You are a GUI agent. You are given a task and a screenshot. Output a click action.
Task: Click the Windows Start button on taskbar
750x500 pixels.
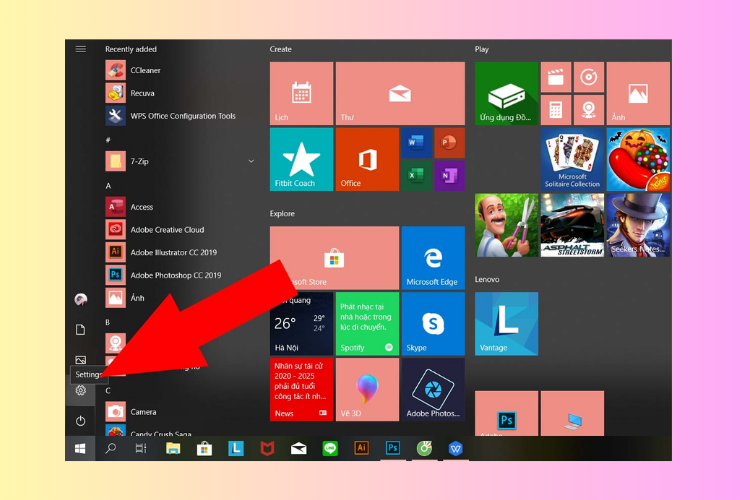click(80, 448)
